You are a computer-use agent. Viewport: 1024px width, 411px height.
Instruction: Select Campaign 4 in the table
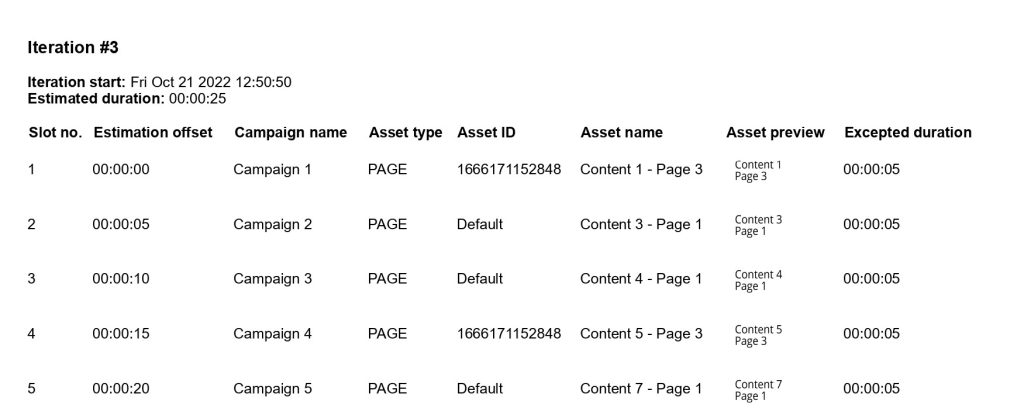point(272,333)
